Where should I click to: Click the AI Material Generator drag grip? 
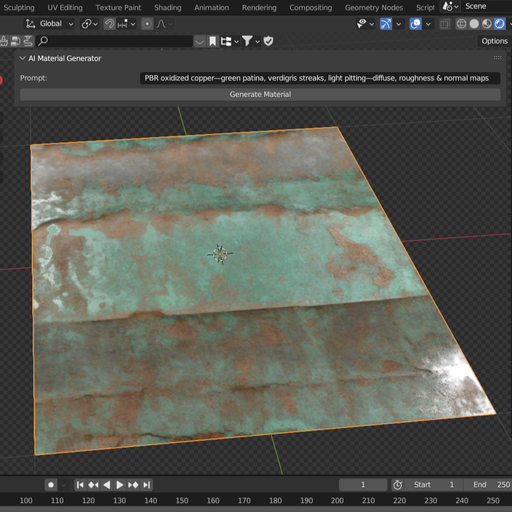point(498,58)
